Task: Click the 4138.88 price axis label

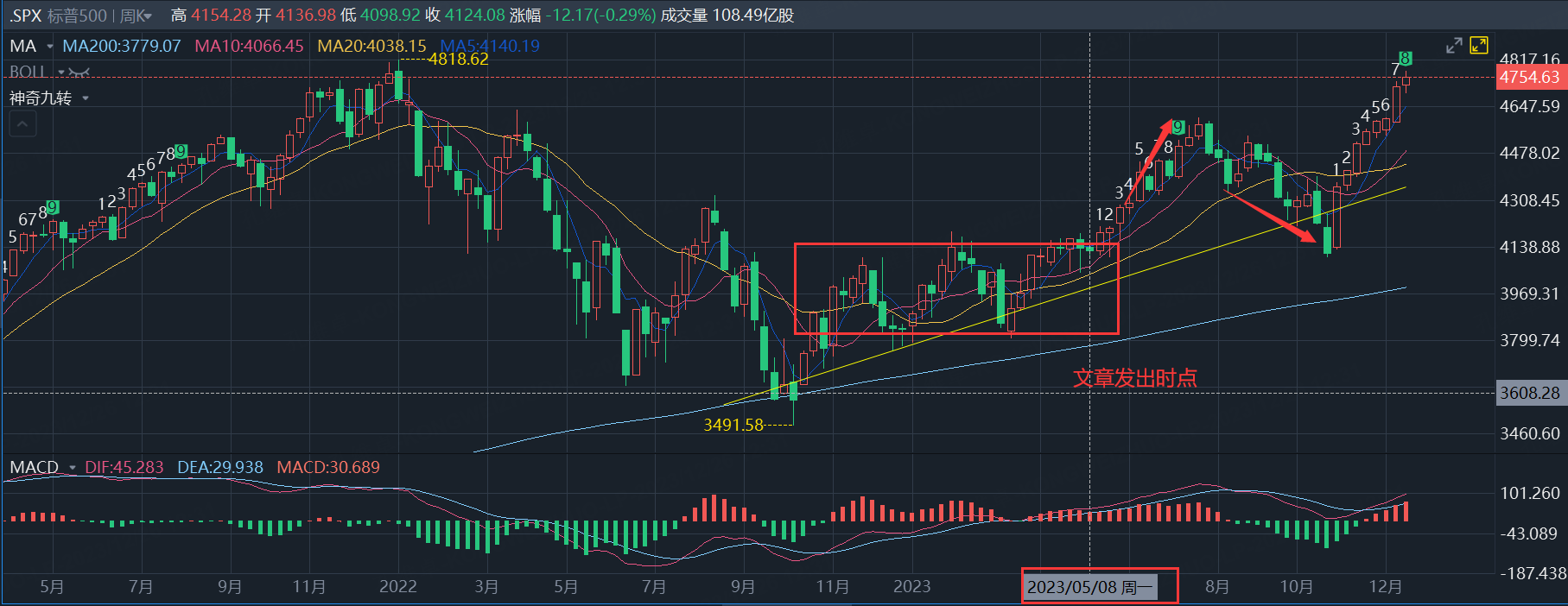Action: coord(1530,247)
